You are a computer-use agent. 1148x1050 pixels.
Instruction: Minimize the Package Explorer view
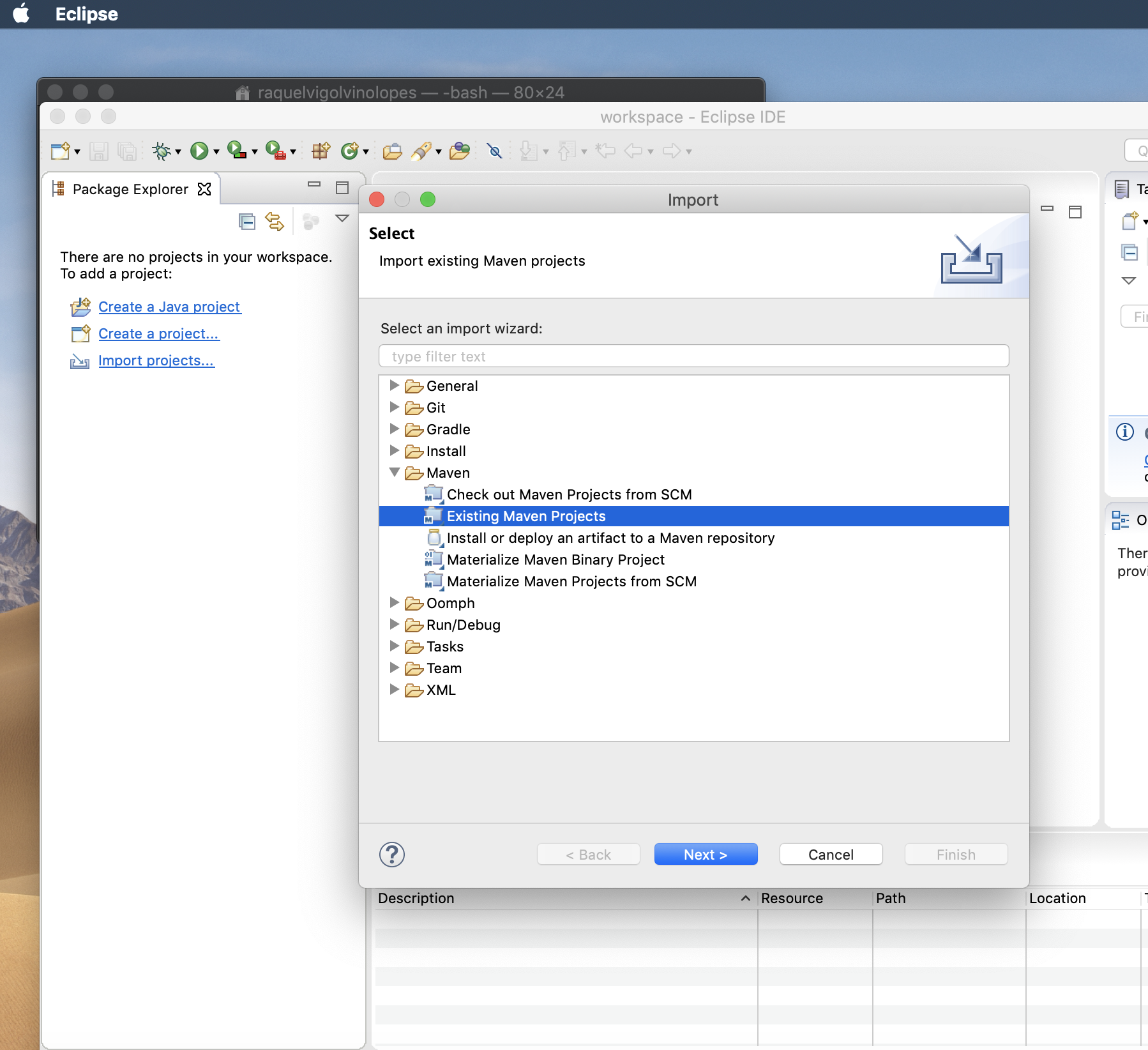pos(313,184)
